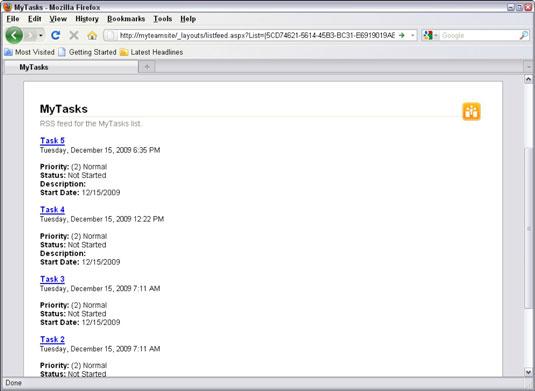Go to Home via house icon
Viewport: 535px width, 391px height.
[x=92, y=35]
